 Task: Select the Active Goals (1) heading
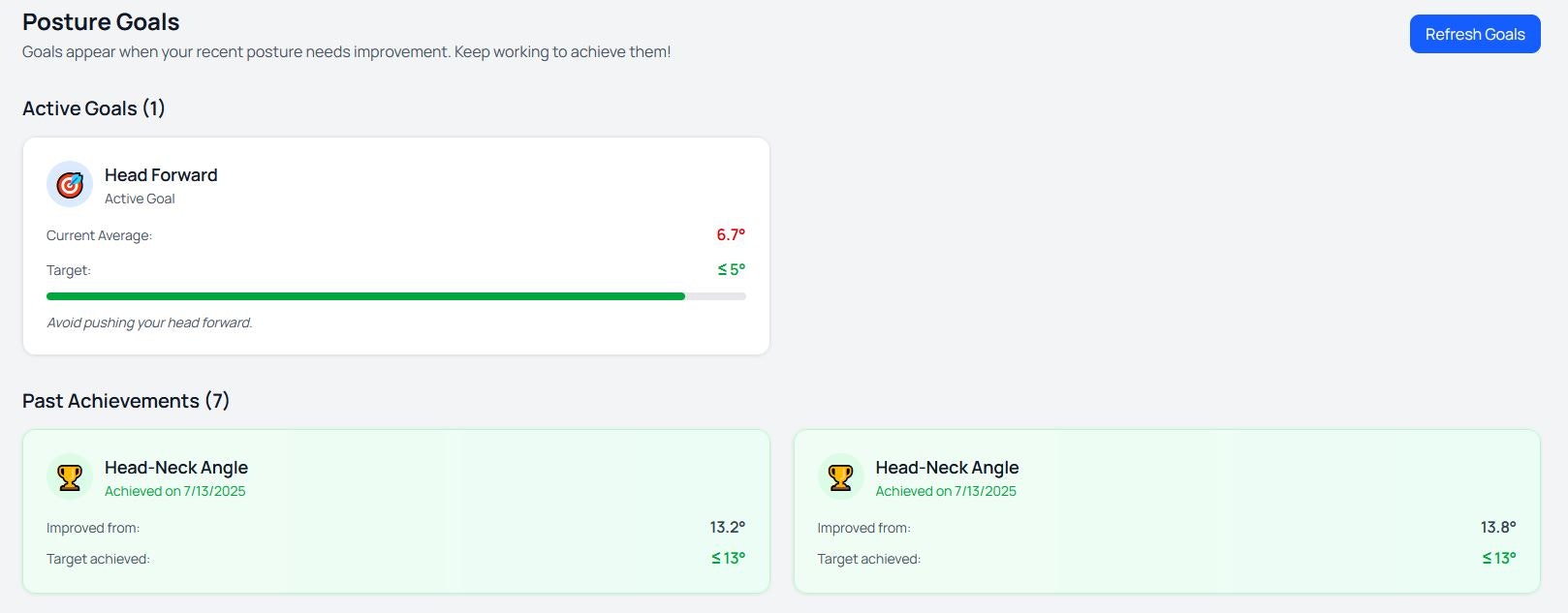pyautogui.click(x=94, y=108)
